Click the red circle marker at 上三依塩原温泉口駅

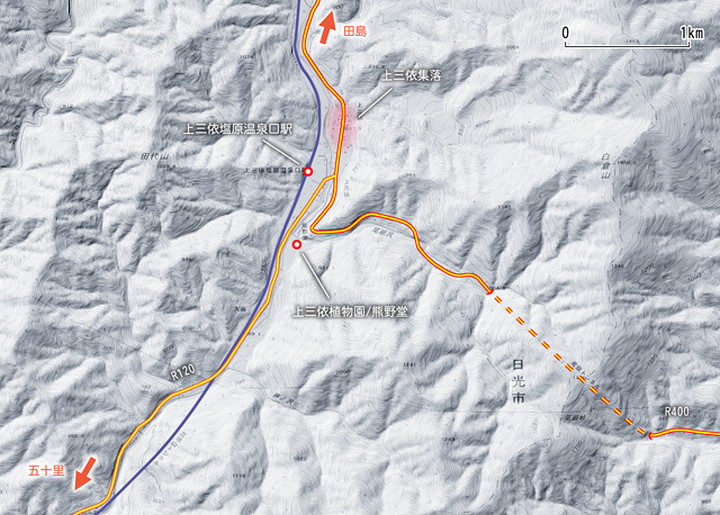tap(309, 172)
